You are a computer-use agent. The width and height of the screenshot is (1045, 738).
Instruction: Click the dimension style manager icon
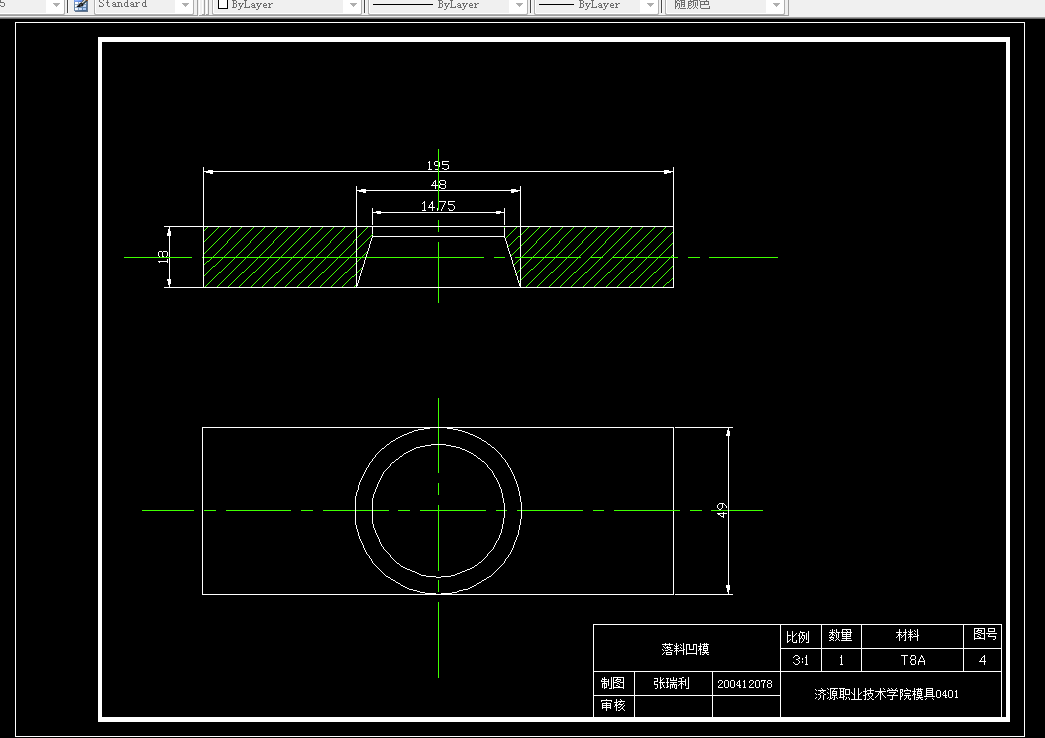coord(81,5)
